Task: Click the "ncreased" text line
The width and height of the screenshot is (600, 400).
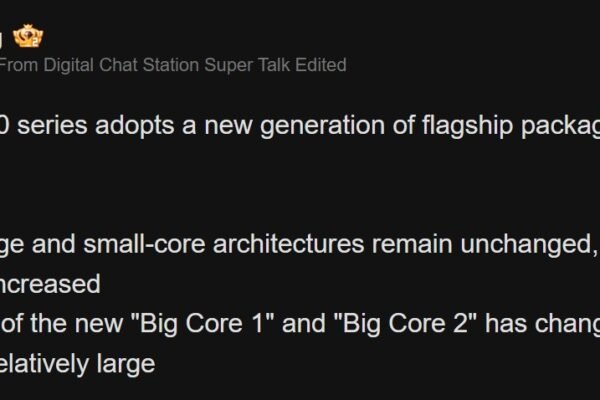Action: click(50, 285)
